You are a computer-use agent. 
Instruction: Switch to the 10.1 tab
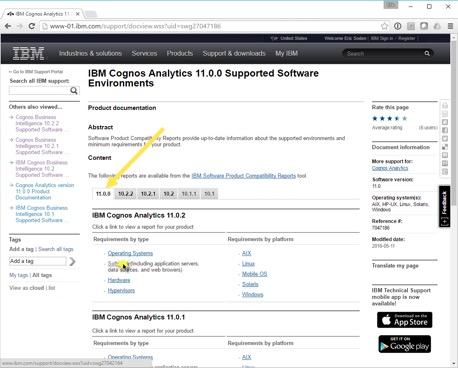[209, 194]
